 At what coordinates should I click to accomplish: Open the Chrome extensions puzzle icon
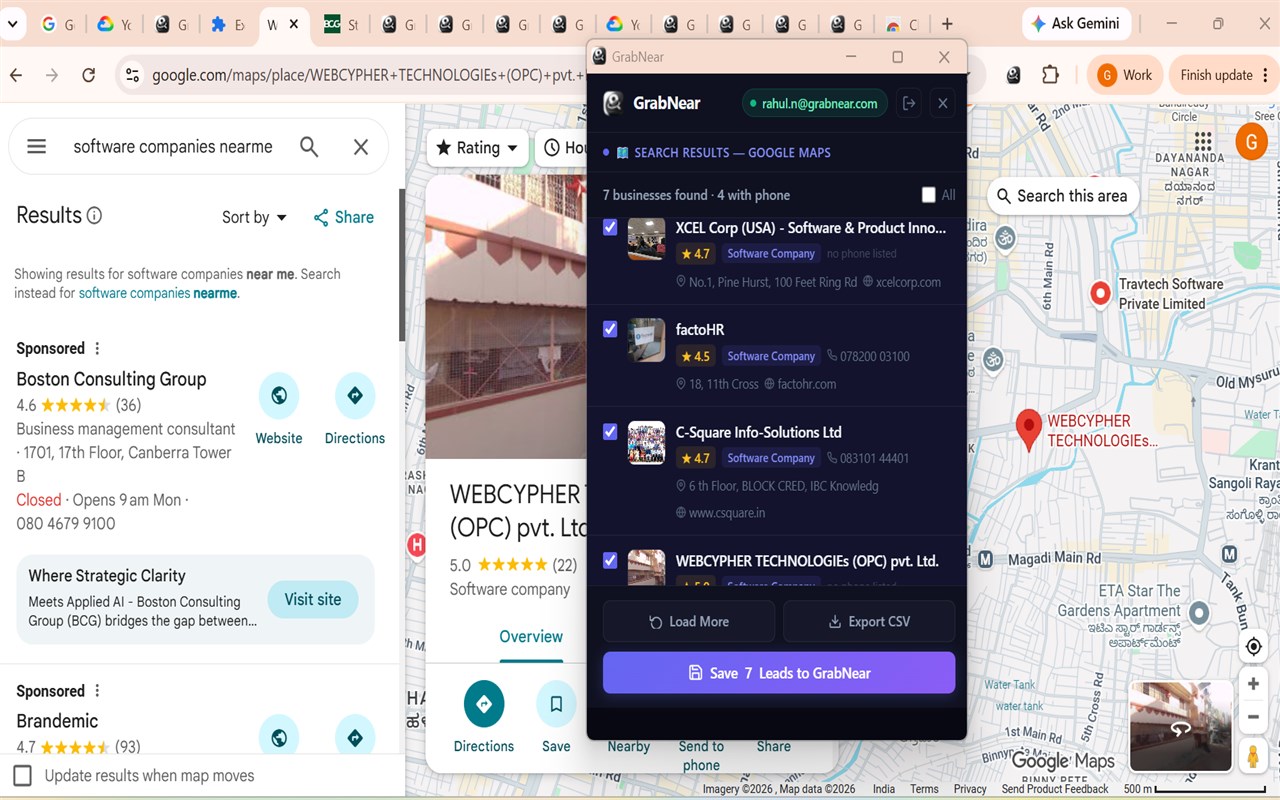[1050, 75]
